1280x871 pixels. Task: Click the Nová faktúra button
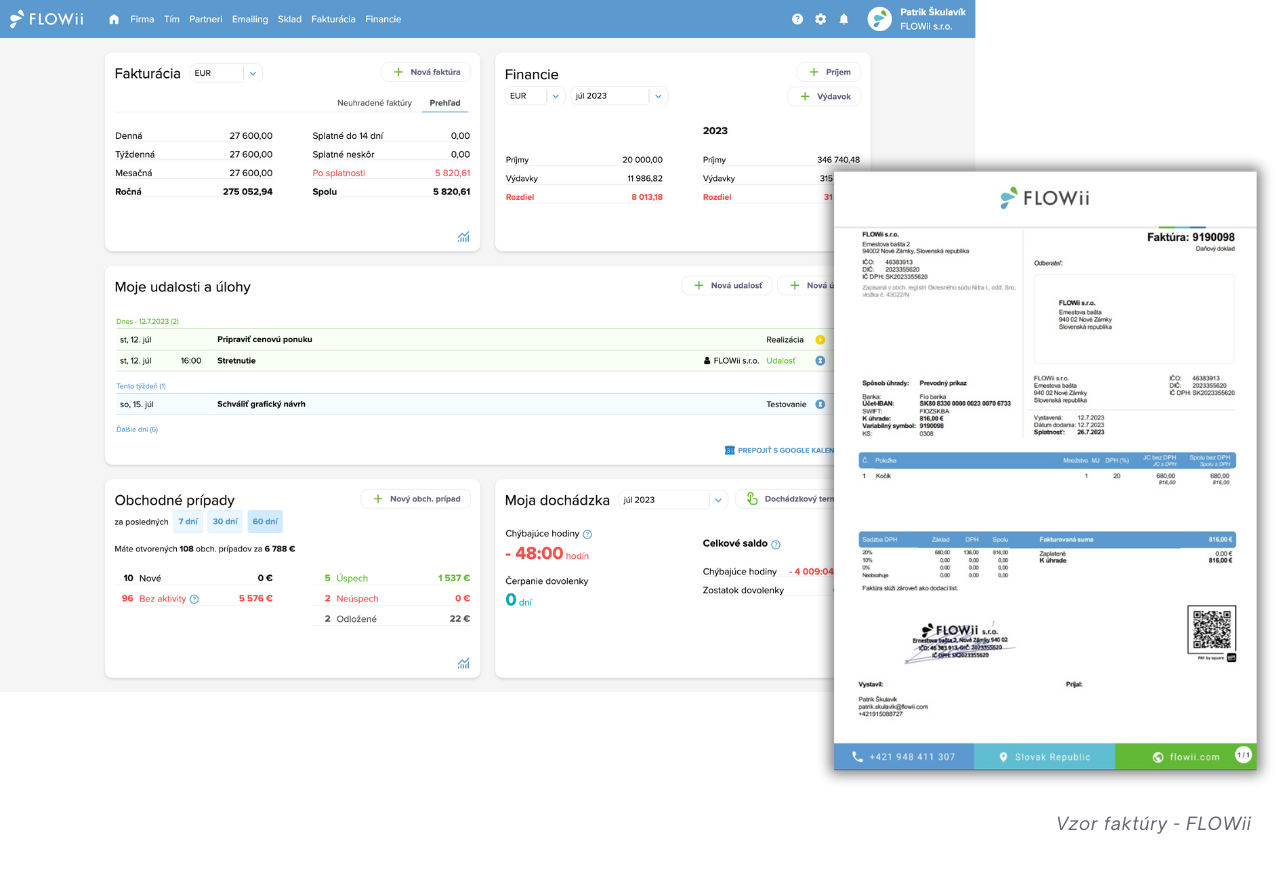point(426,72)
